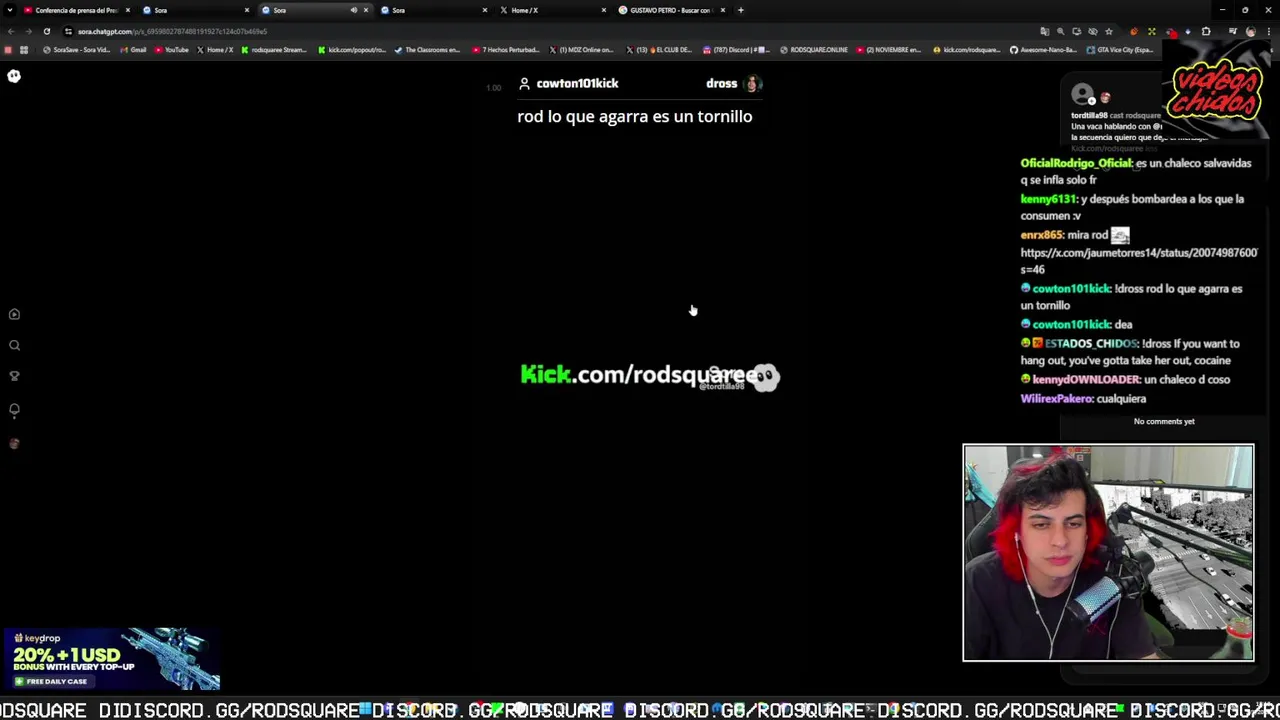
Task: Open RODSQUARE.ONLINE bookmark
Action: [814, 50]
